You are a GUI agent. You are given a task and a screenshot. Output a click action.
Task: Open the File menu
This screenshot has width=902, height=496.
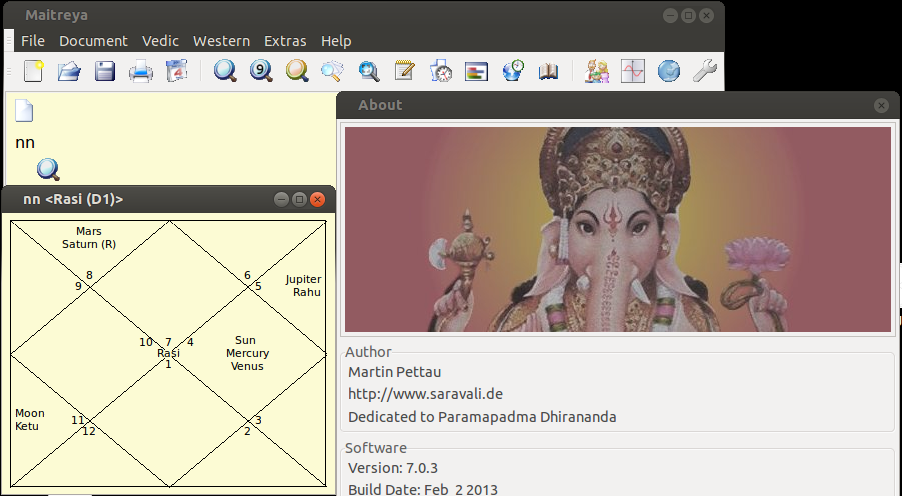(33, 41)
